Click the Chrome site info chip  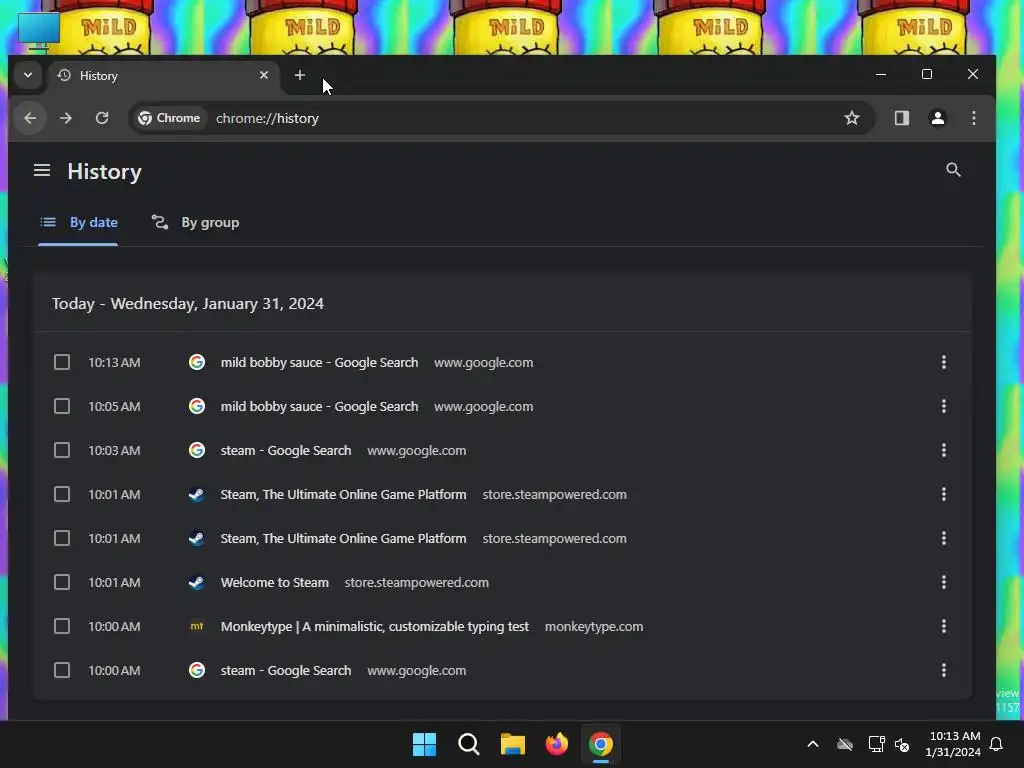169,118
